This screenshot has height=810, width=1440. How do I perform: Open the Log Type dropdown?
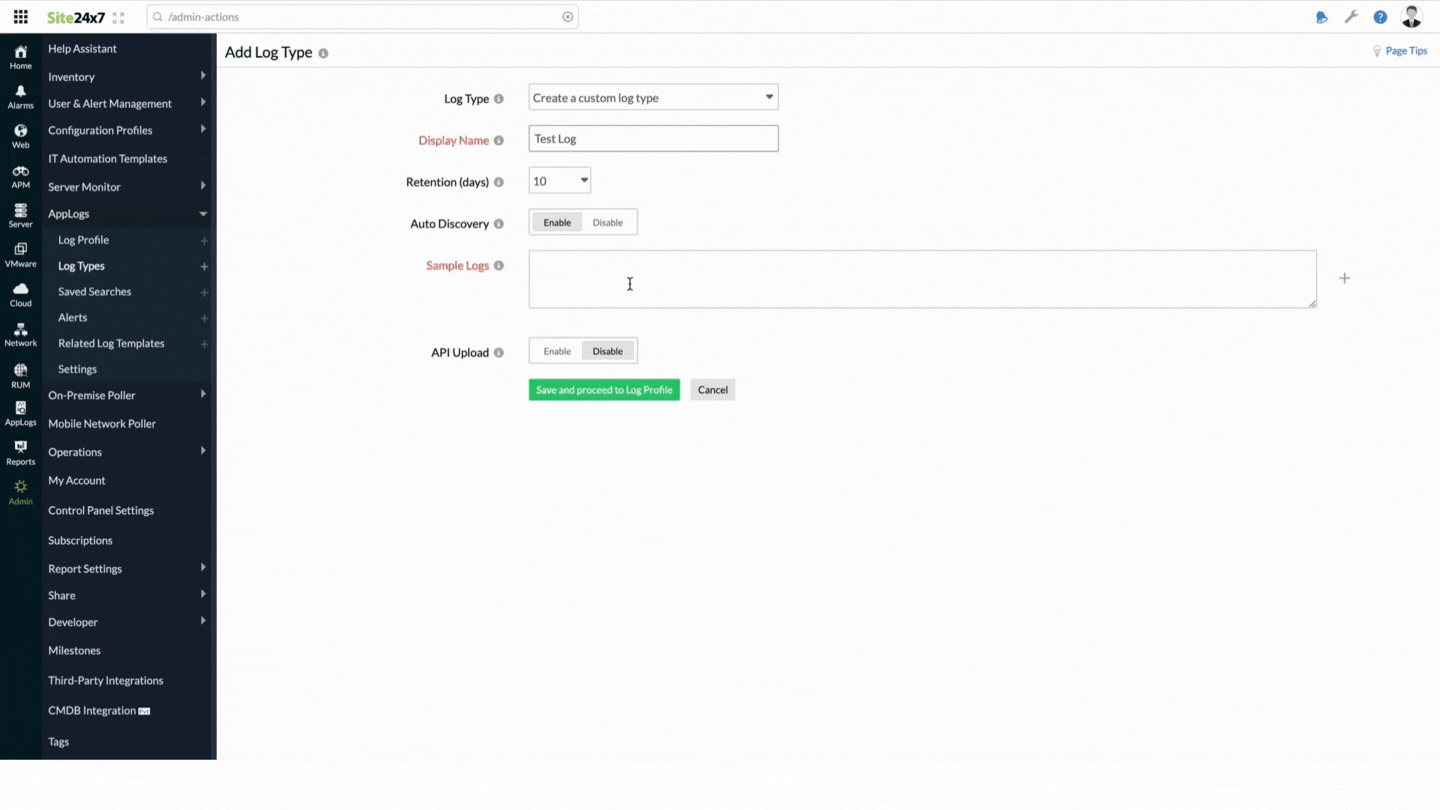pos(653,97)
